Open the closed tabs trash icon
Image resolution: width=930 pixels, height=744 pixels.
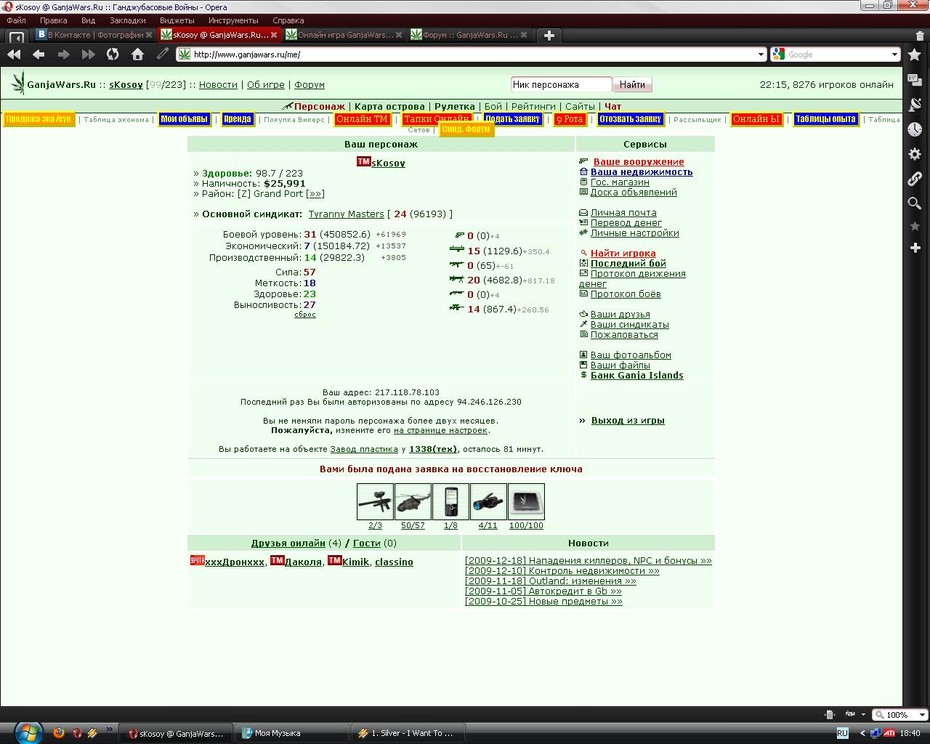coord(920,36)
